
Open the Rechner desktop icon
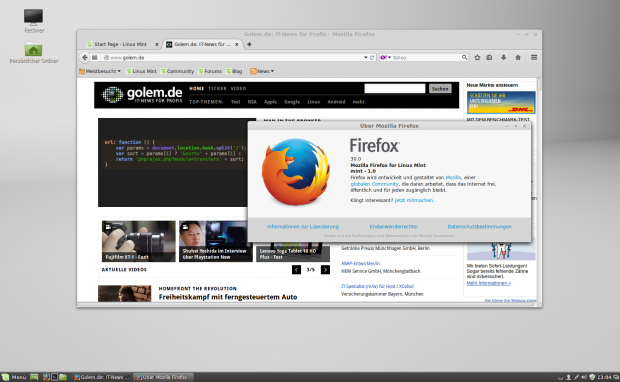[x=34, y=21]
